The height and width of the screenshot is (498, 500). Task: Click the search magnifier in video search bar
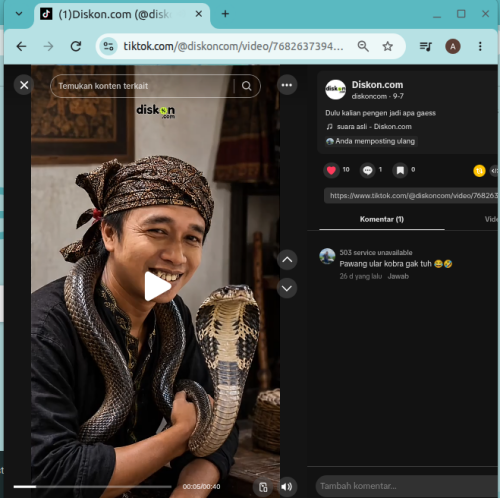click(x=247, y=86)
